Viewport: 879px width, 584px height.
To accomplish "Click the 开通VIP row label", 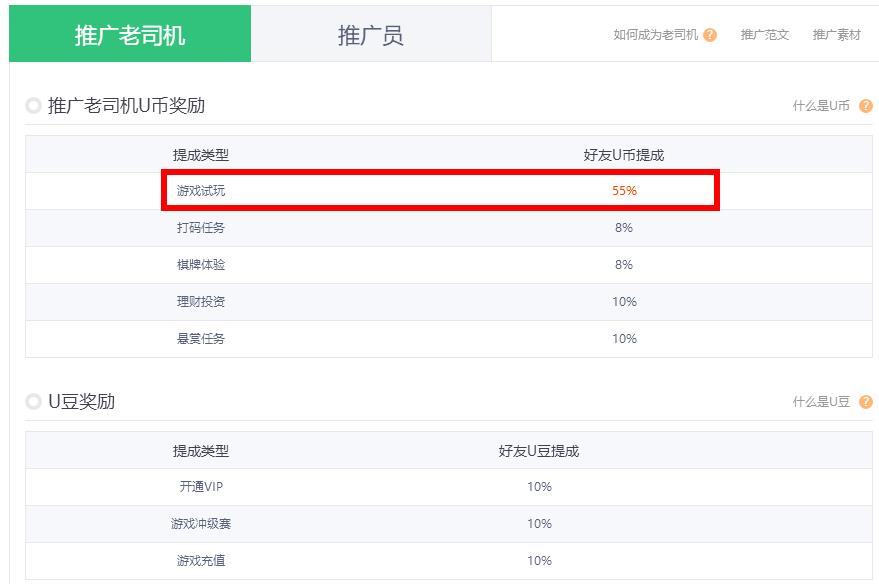I will coord(201,486).
